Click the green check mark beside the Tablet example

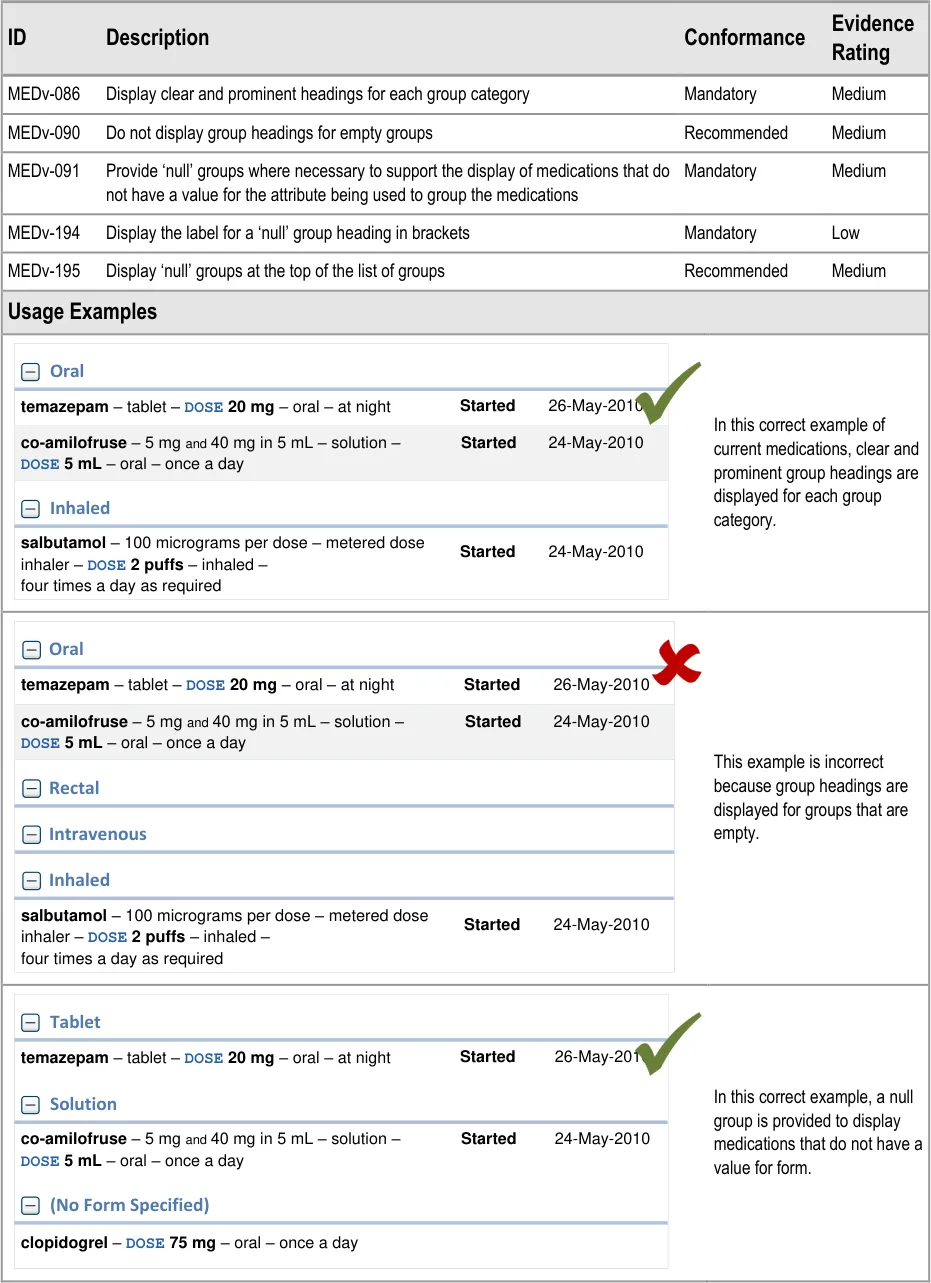(x=667, y=1043)
